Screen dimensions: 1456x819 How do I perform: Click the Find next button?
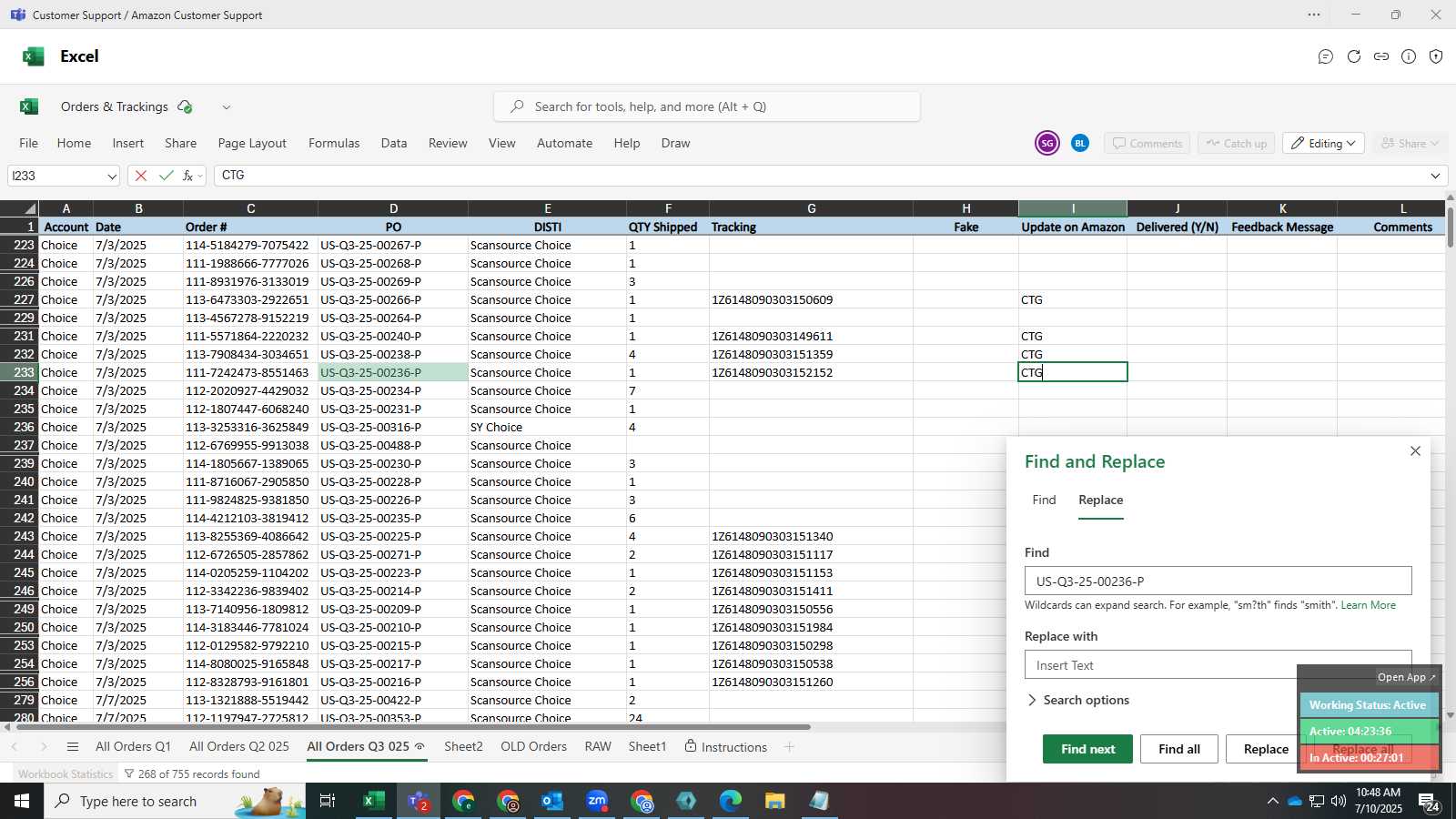(x=1087, y=749)
